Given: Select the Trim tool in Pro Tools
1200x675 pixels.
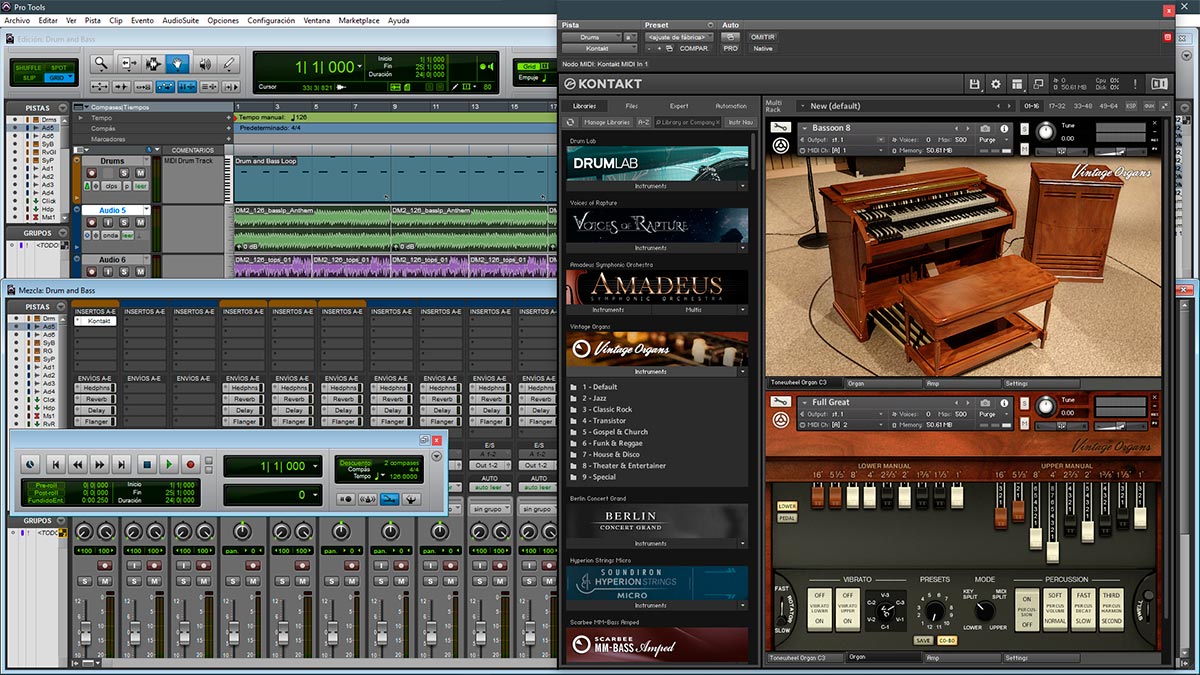Looking at the screenshot, I should (128, 64).
